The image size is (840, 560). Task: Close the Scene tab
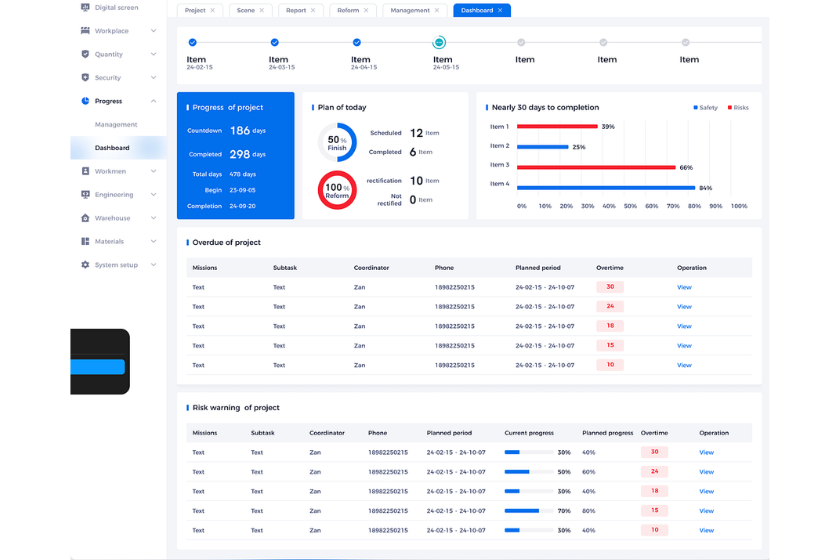262,10
